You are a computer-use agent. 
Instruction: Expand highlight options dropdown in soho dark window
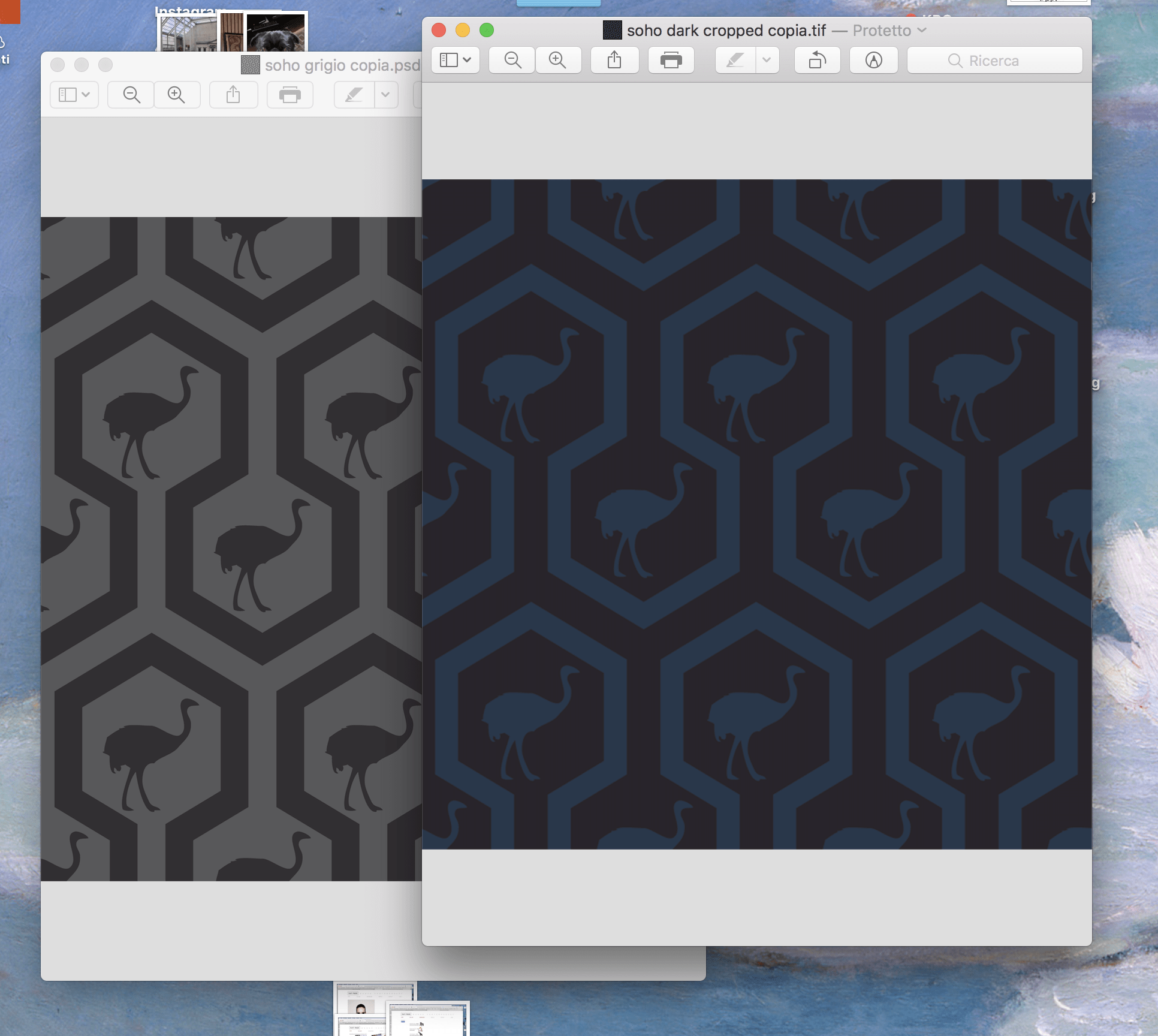point(767,60)
